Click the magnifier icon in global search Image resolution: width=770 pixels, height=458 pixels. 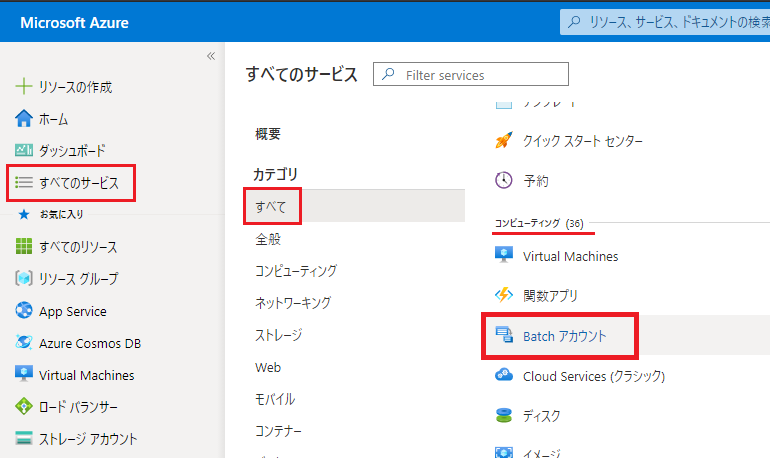pos(574,22)
